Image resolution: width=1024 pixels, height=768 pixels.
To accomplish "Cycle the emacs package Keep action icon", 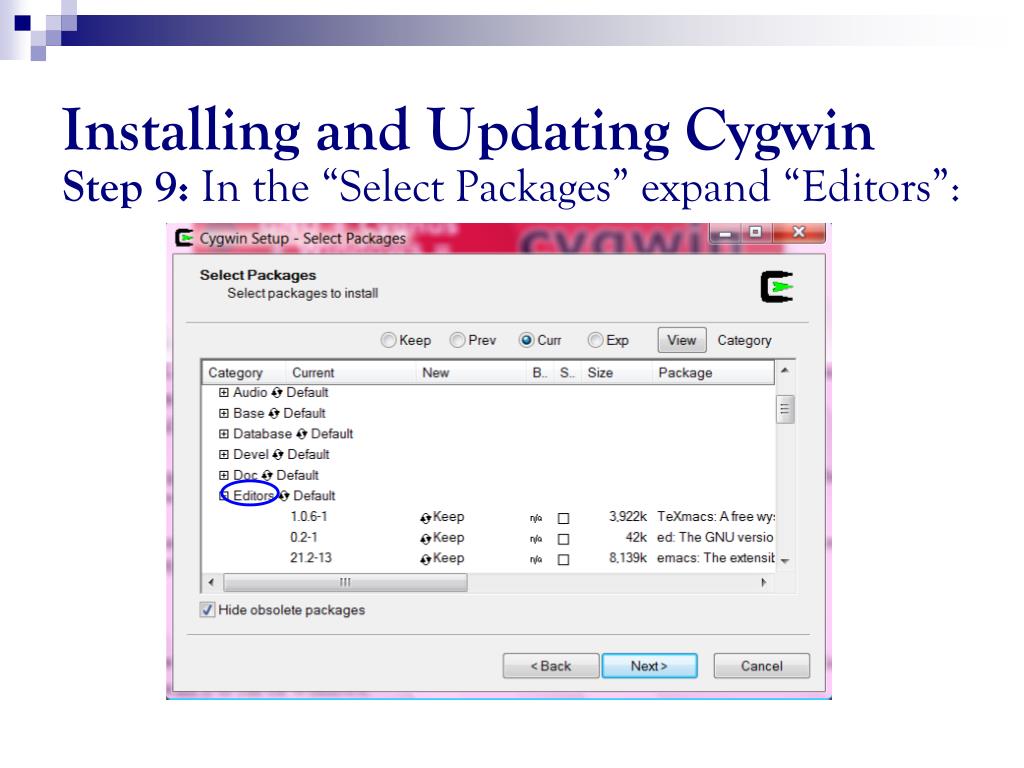I will [x=426, y=559].
